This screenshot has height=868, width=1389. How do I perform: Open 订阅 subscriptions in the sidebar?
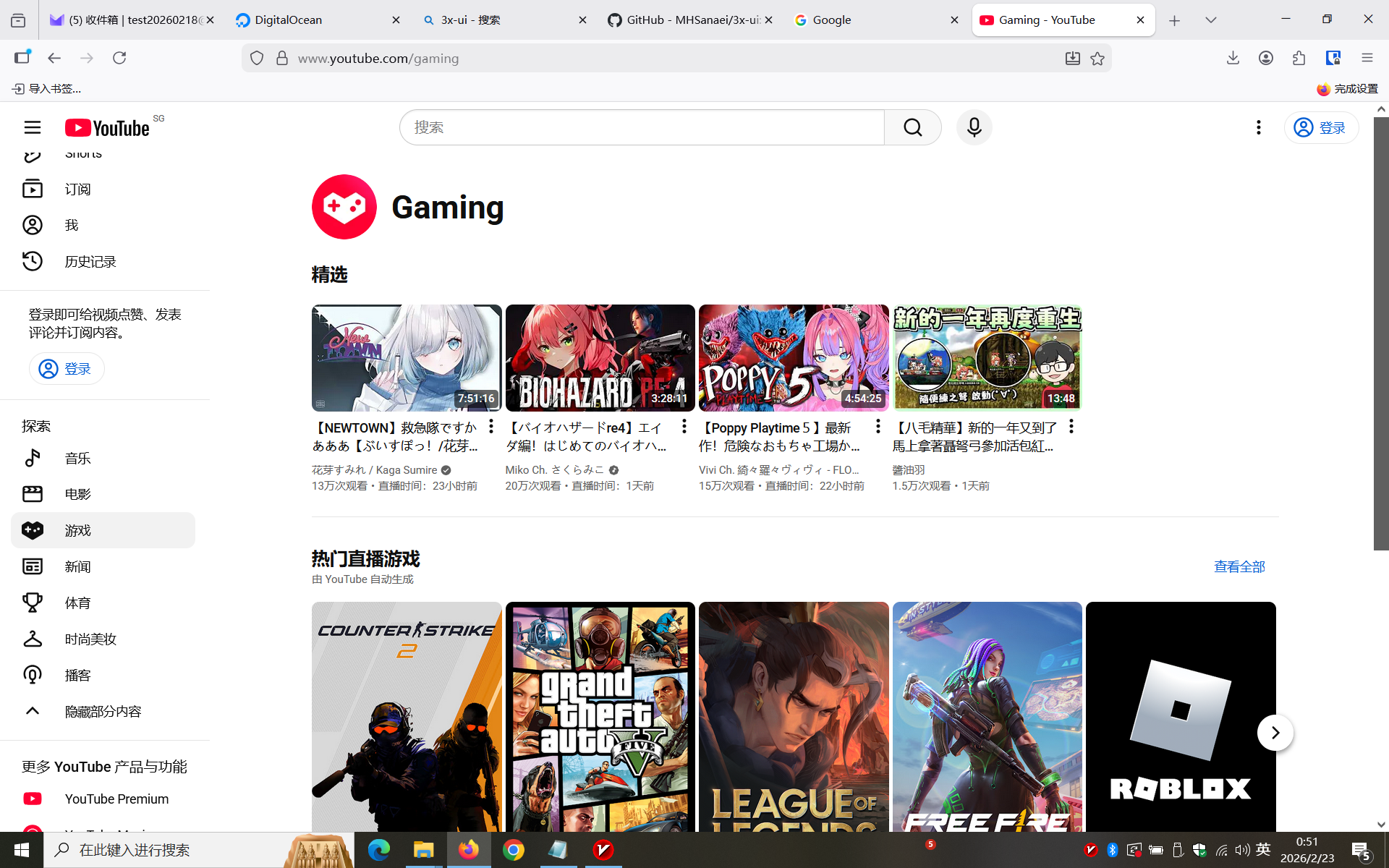point(103,189)
